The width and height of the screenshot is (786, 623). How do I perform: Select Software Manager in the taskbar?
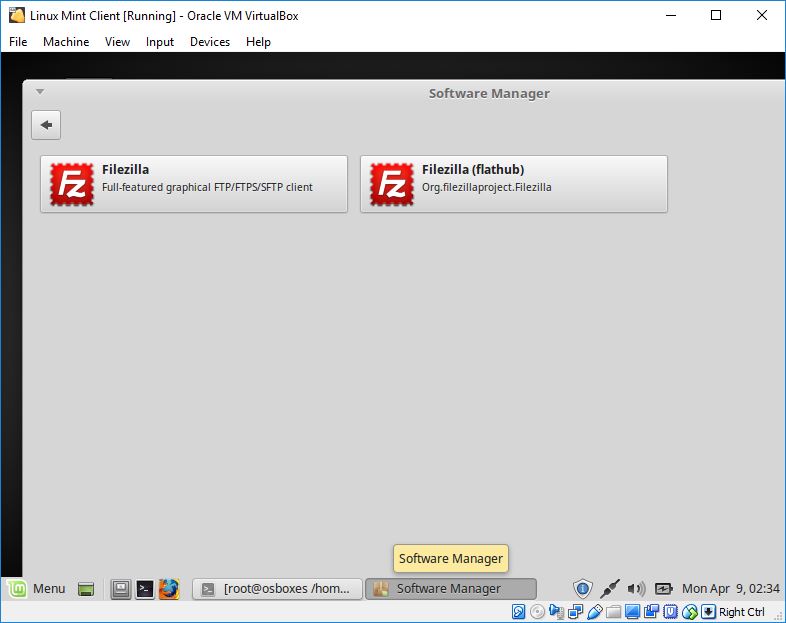(451, 589)
